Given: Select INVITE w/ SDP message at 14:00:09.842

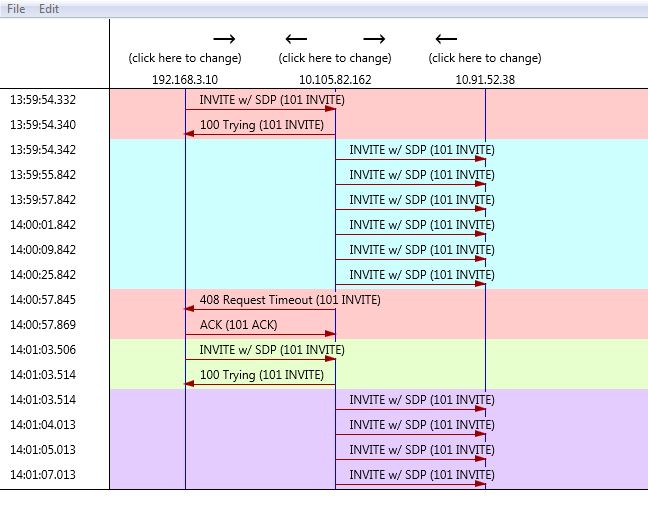Looking at the screenshot, I should (x=422, y=250).
